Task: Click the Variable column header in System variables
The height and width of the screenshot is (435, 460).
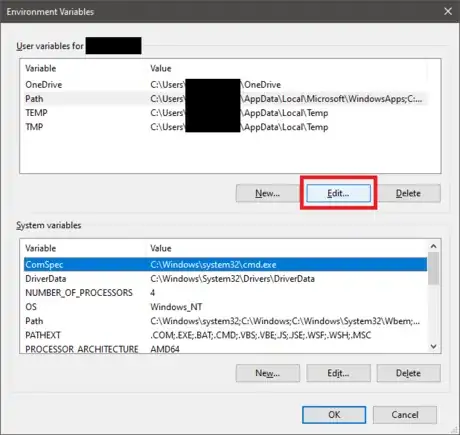Action: 41,248
